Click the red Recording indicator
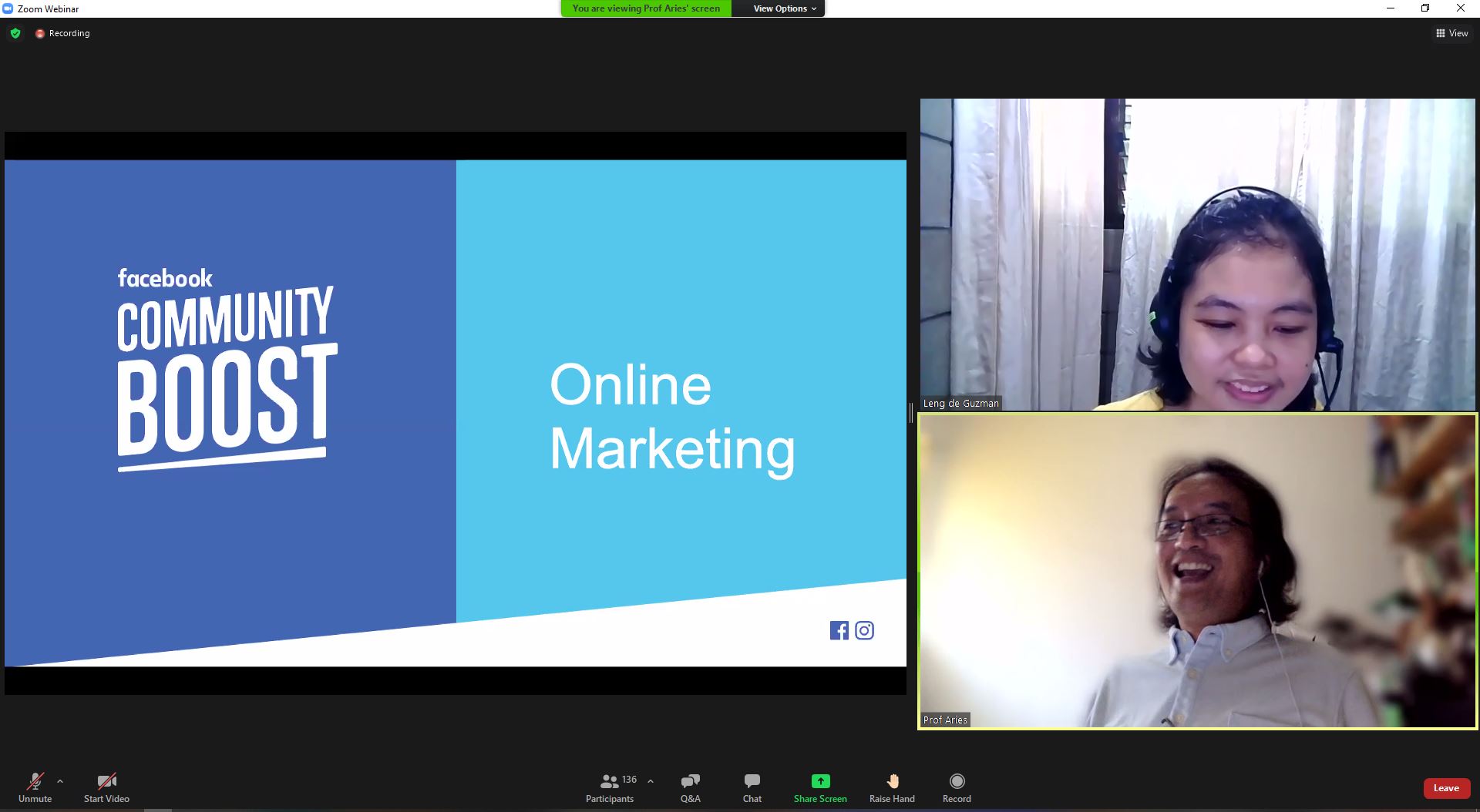Screen dimensions: 1480x812 [x=62, y=33]
